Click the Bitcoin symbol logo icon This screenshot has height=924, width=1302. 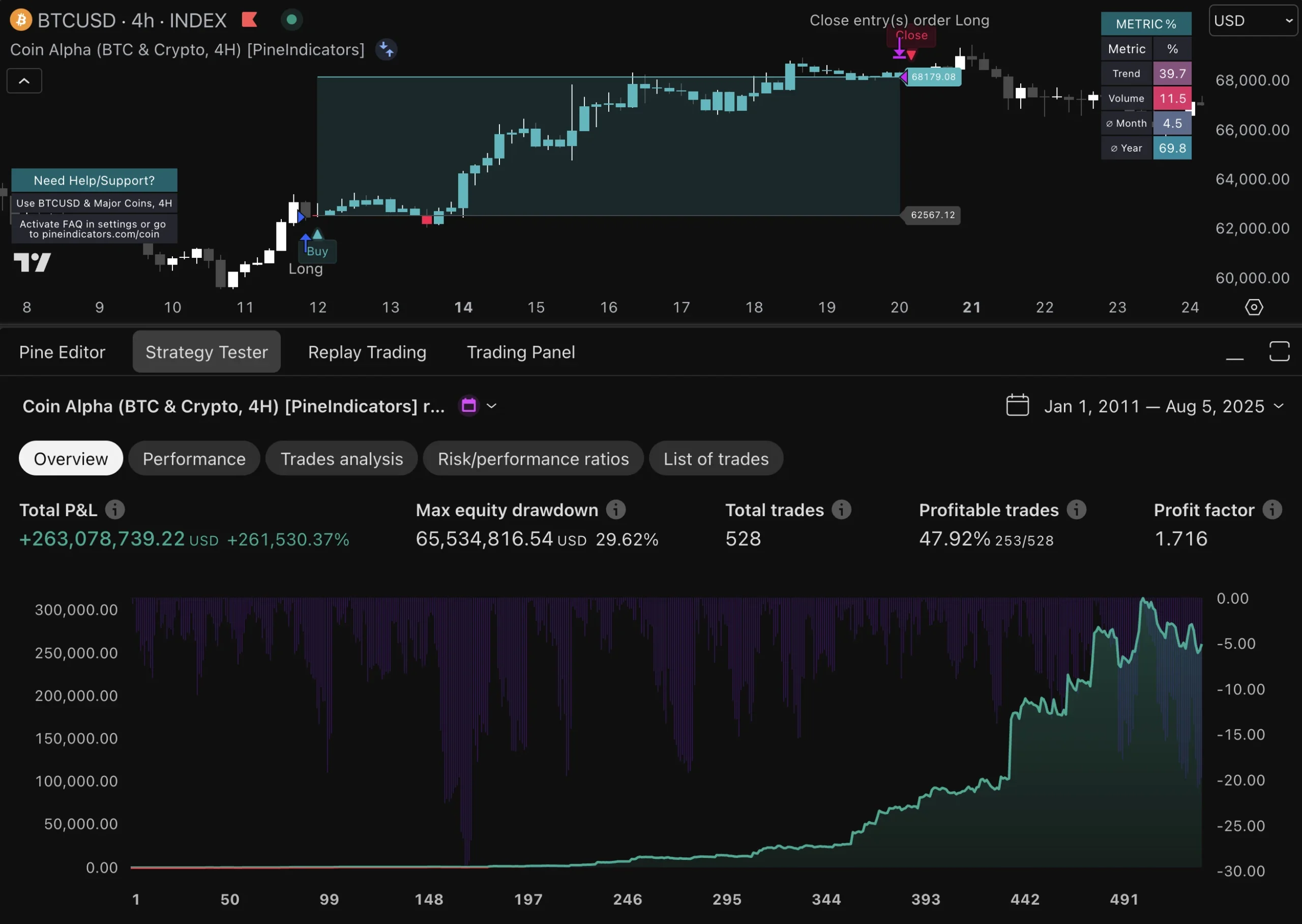(20, 20)
